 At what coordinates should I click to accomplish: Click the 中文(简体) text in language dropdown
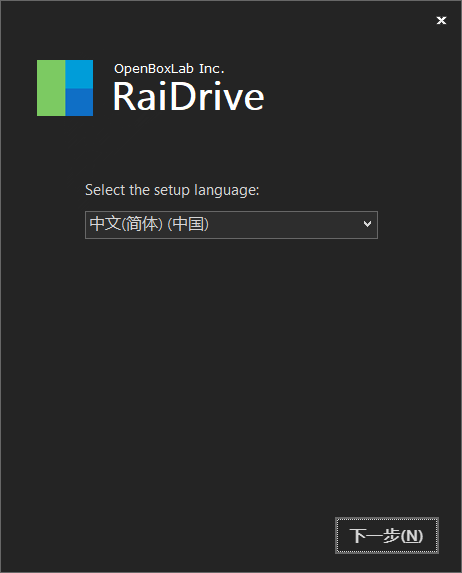126,224
